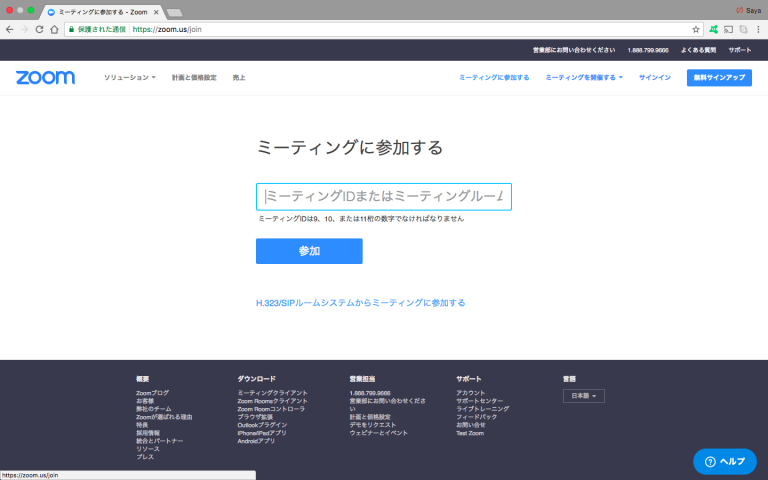Click the お客様 footer link
768x480 pixels.
(145, 401)
